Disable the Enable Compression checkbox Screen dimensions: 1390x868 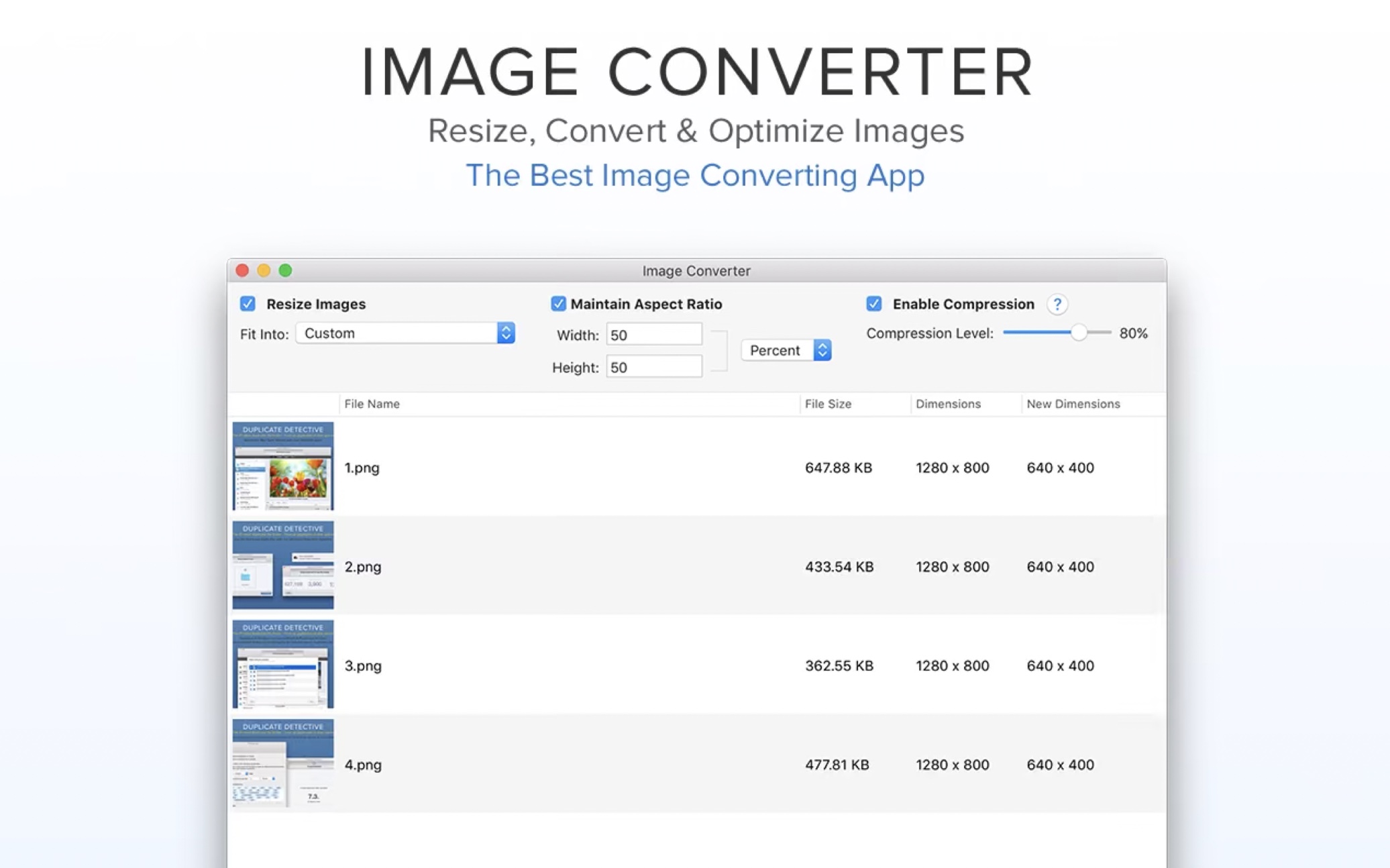(873, 304)
